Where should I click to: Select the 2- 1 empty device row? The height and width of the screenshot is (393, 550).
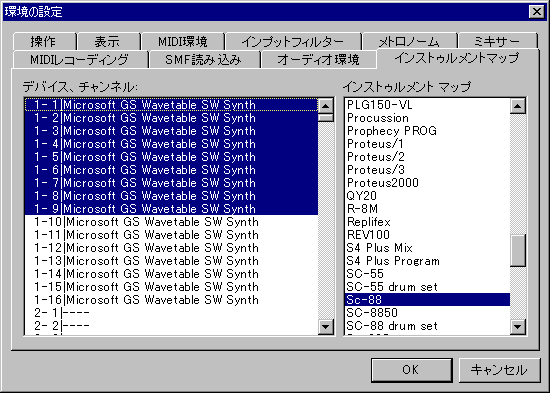tap(172, 313)
